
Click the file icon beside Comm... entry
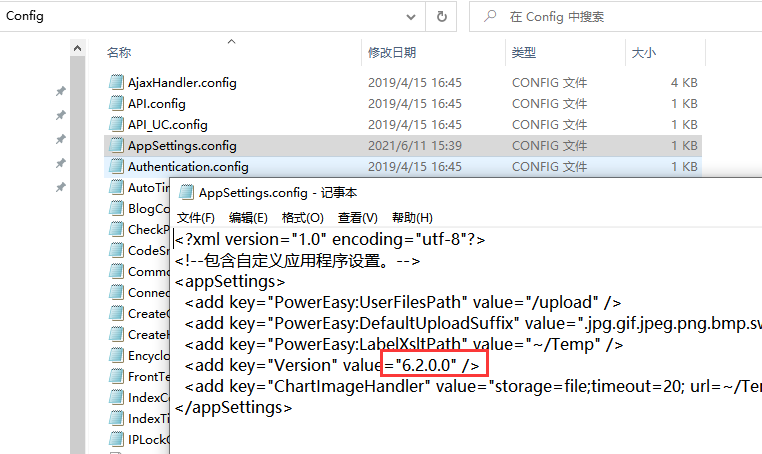pos(116,270)
